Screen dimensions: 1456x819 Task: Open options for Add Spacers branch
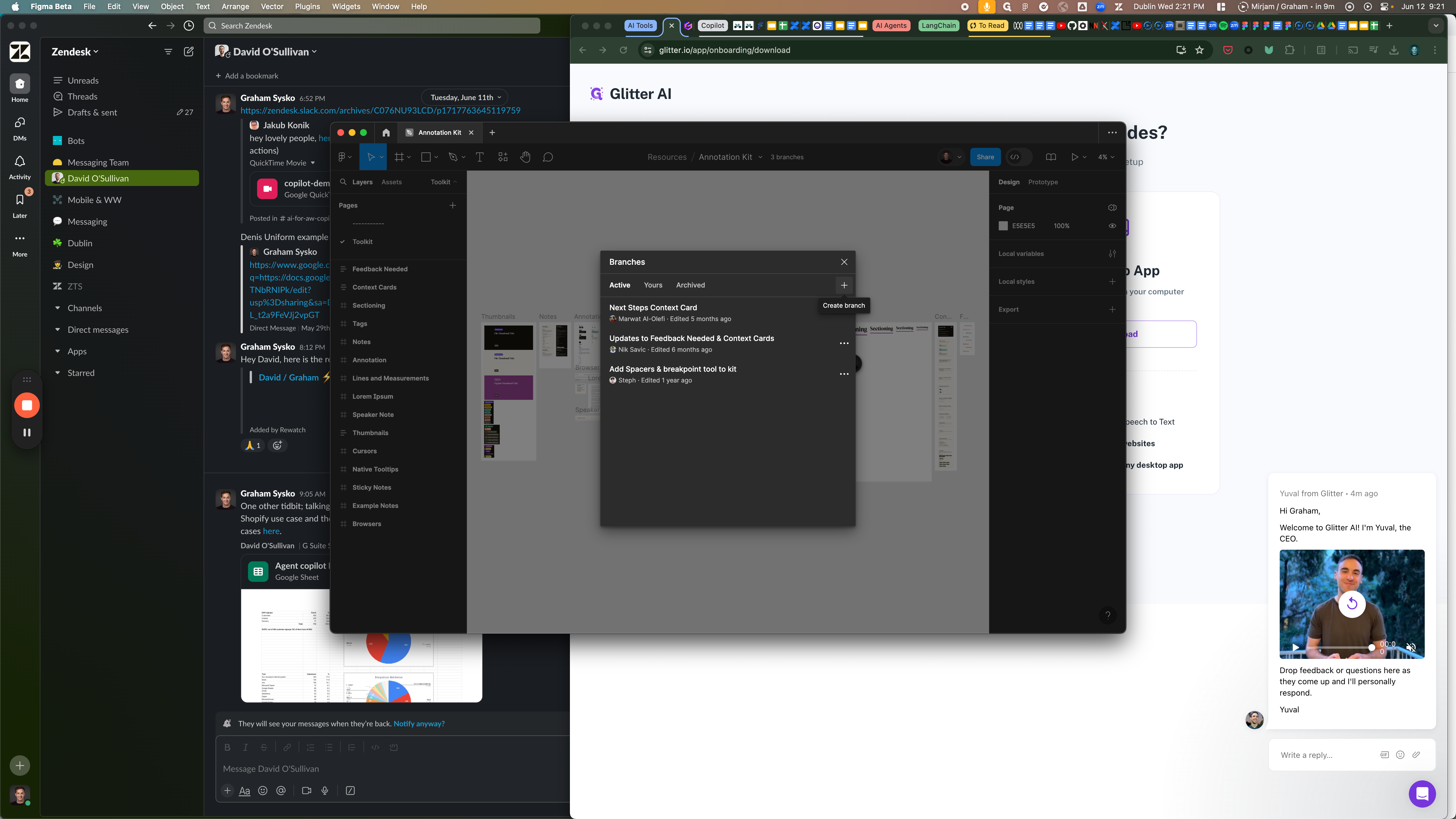pyautogui.click(x=844, y=374)
